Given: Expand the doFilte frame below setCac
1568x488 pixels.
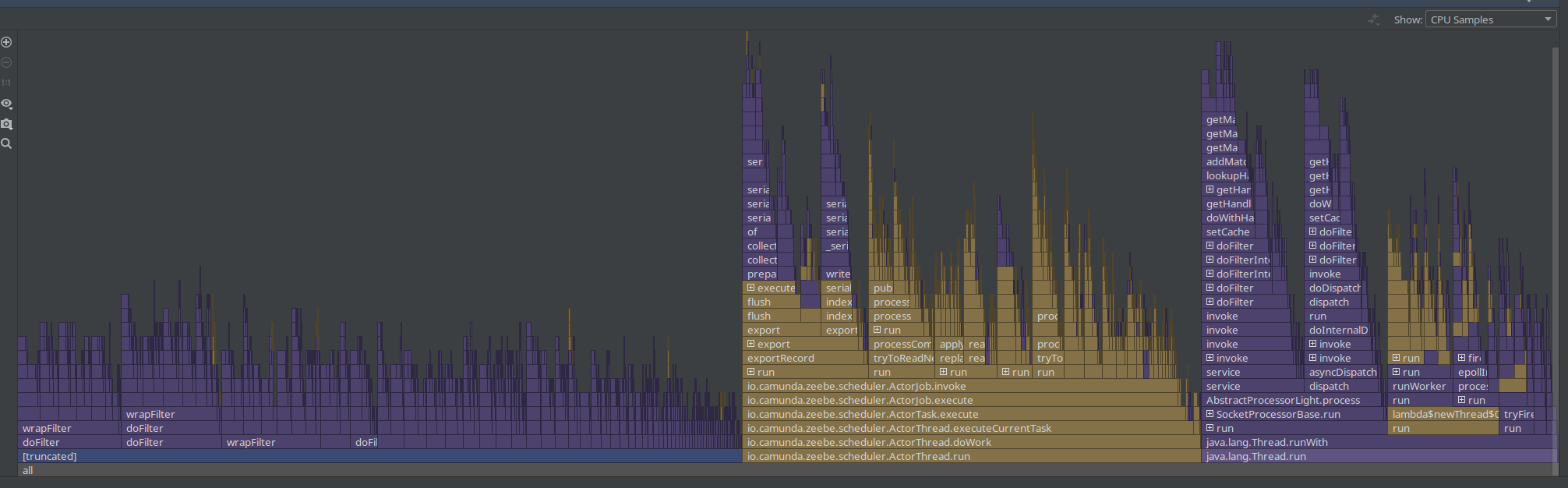Looking at the screenshot, I should (x=1313, y=232).
